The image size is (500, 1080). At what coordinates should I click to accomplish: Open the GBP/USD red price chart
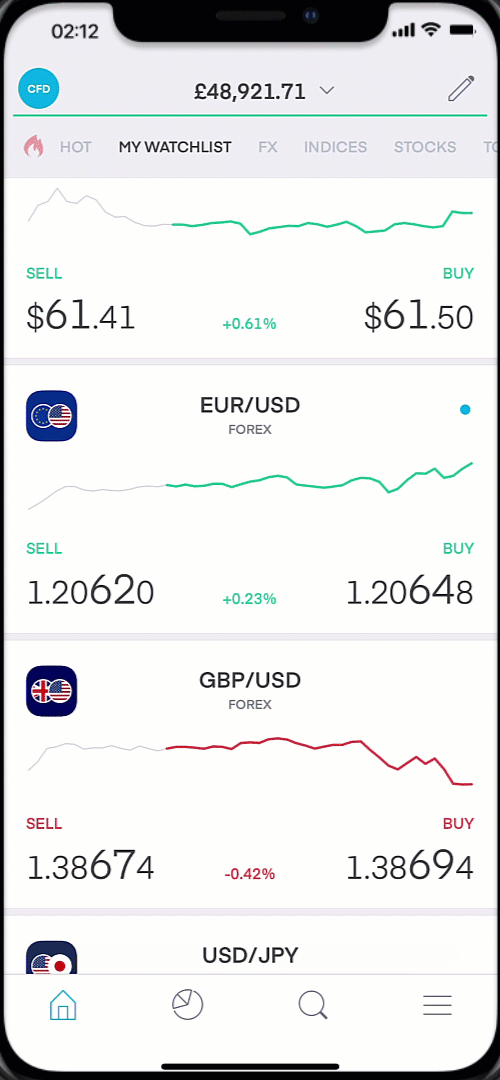[251, 762]
